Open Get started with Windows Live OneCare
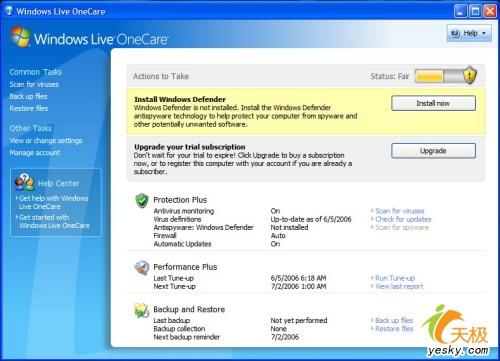The height and width of the screenshot is (361, 500). click(54, 221)
